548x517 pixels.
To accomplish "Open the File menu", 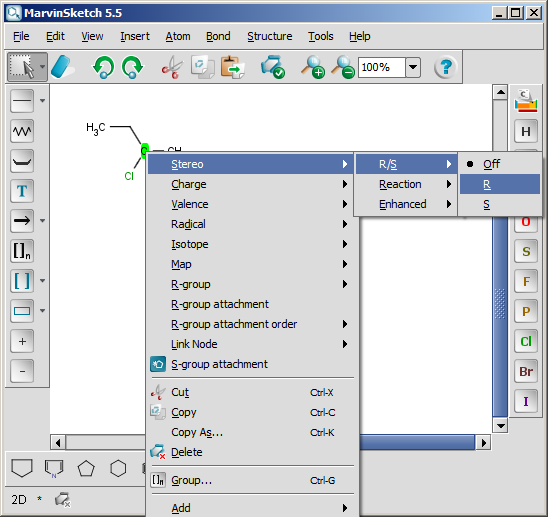I will click(21, 36).
